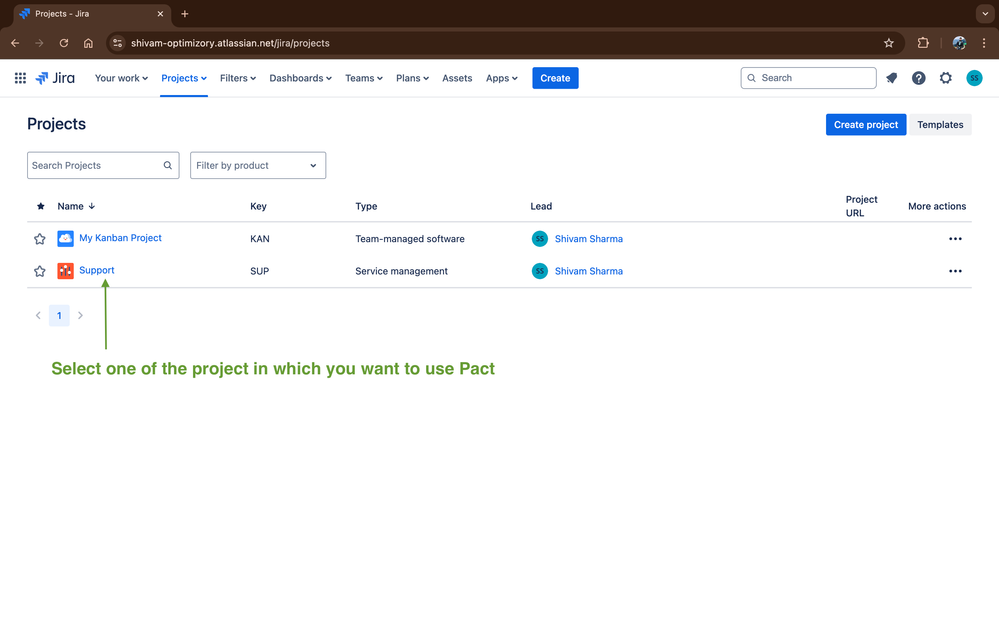Open the help question mark icon

918,78
